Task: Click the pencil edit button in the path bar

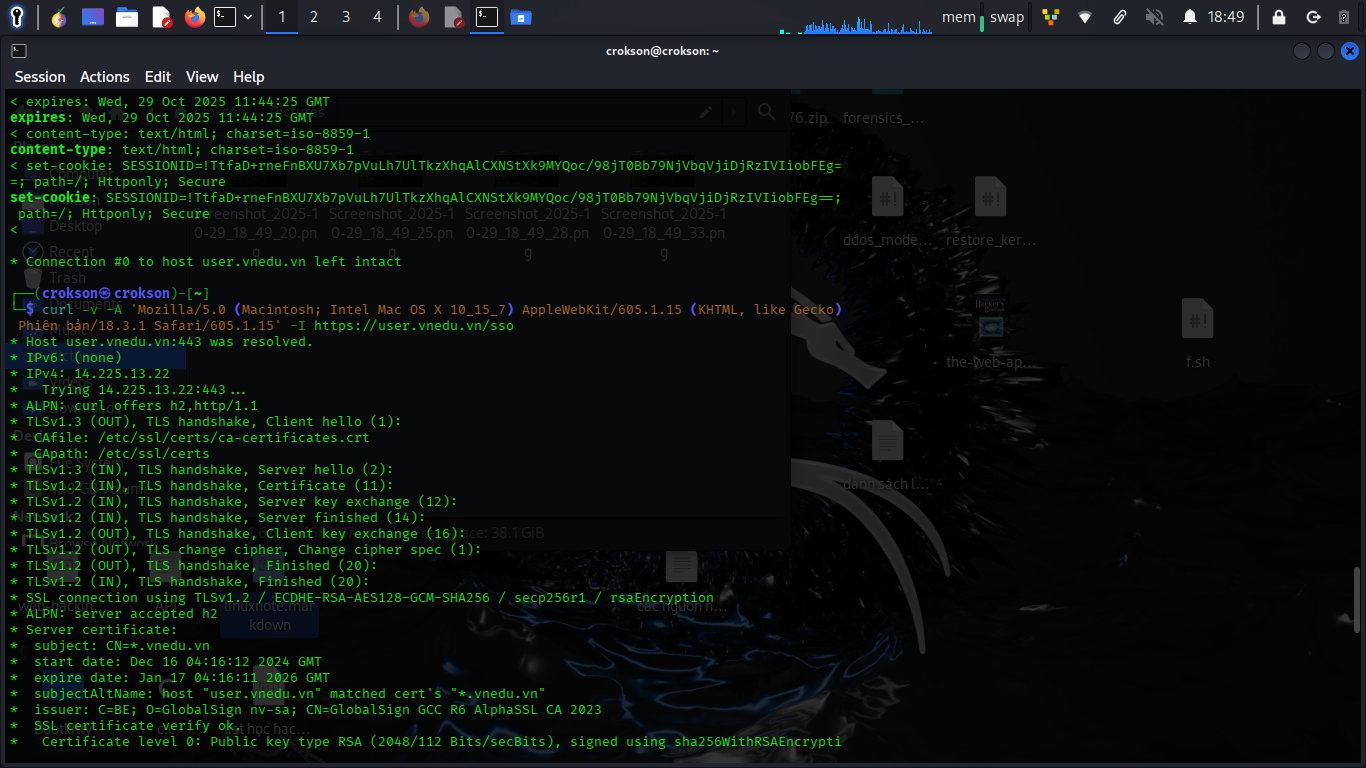Action: [705, 112]
